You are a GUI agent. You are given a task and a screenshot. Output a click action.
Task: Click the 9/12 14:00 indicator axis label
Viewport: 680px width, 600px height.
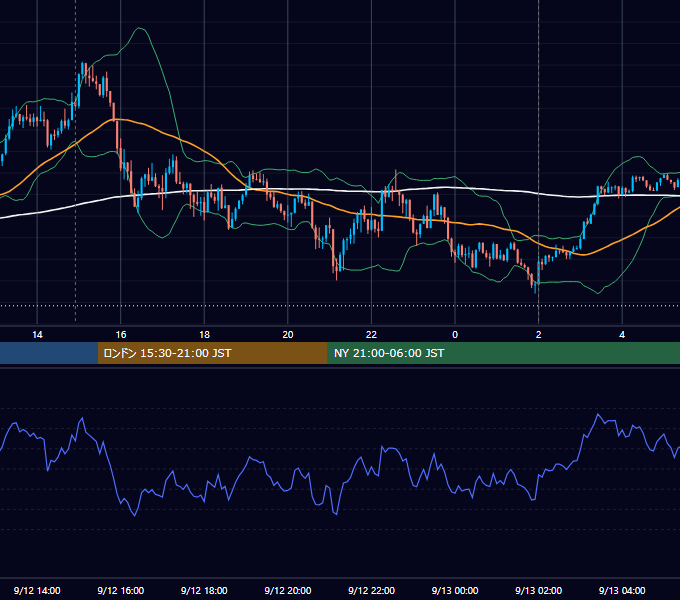click(37, 590)
